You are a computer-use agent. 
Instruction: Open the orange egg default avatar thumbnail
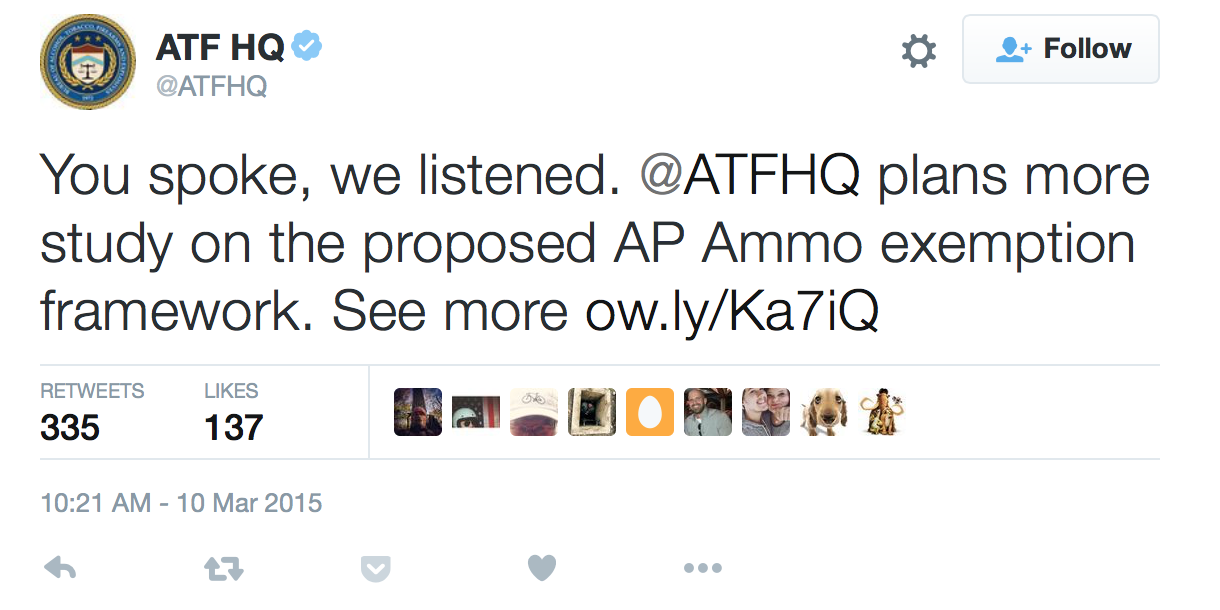point(649,412)
